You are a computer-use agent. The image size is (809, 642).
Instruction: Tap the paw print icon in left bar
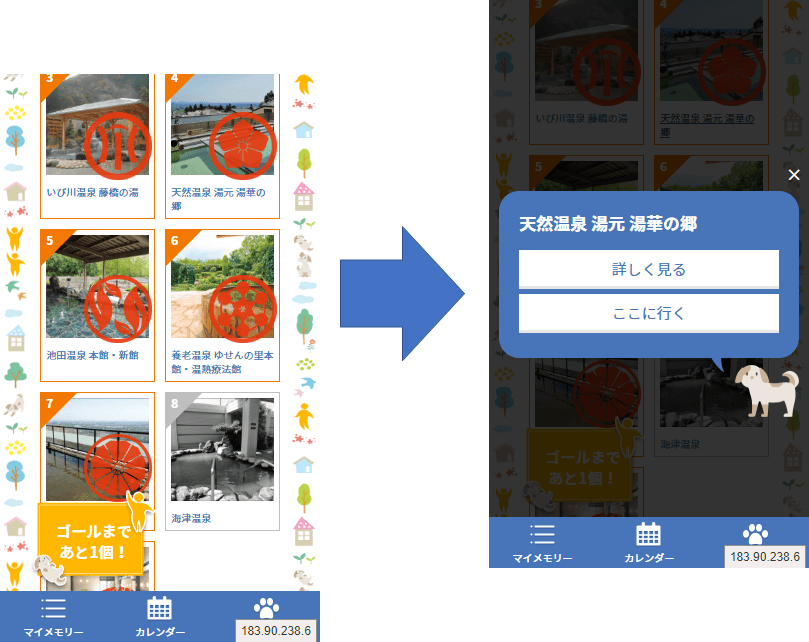click(x=266, y=608)
